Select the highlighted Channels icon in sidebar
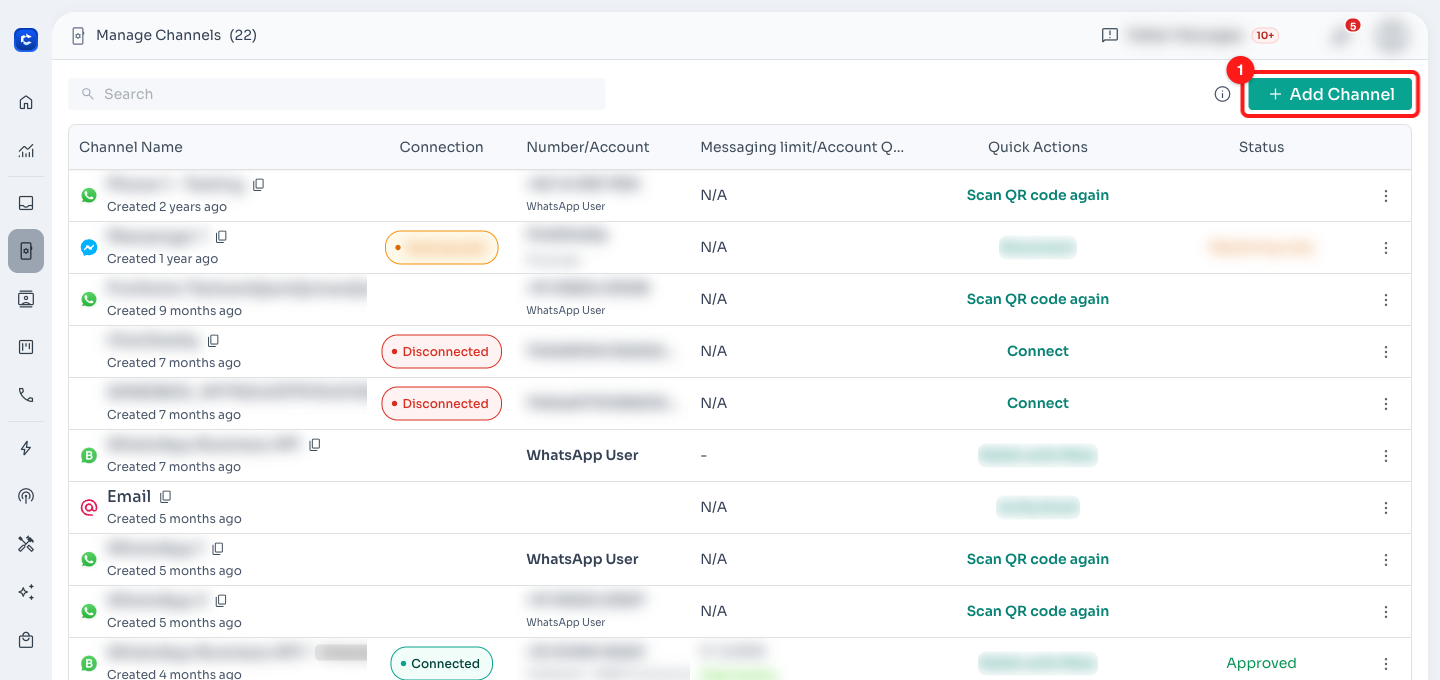Screen dimensions: 1440x680 tap(26, 251)
